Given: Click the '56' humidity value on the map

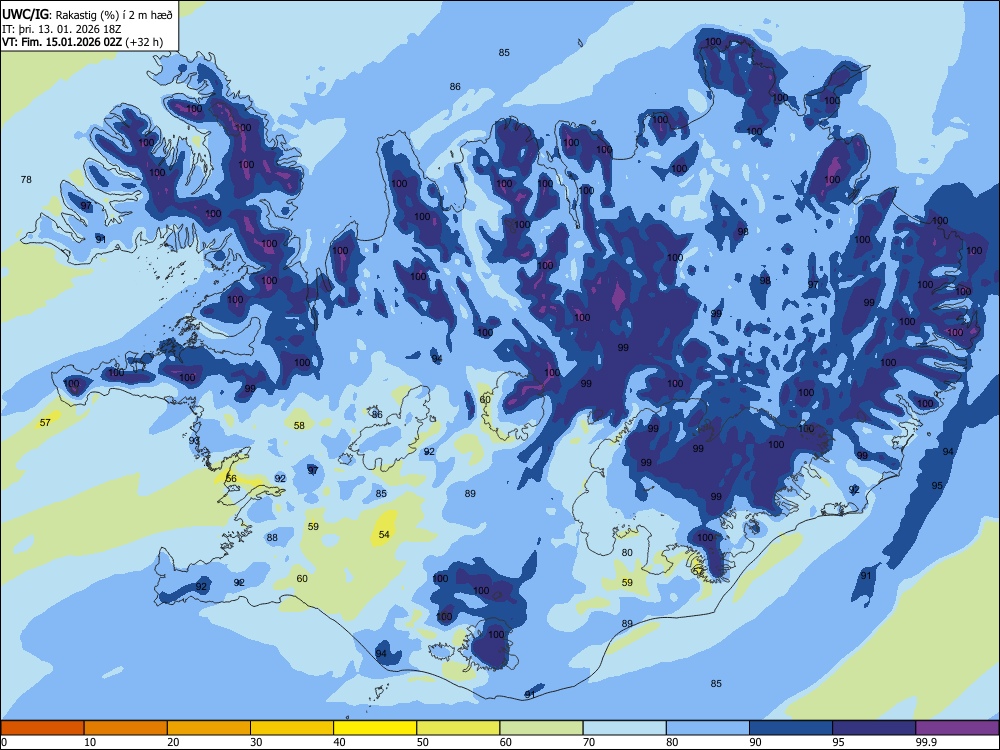Looking at the screenshot, I should pos(231,478).
